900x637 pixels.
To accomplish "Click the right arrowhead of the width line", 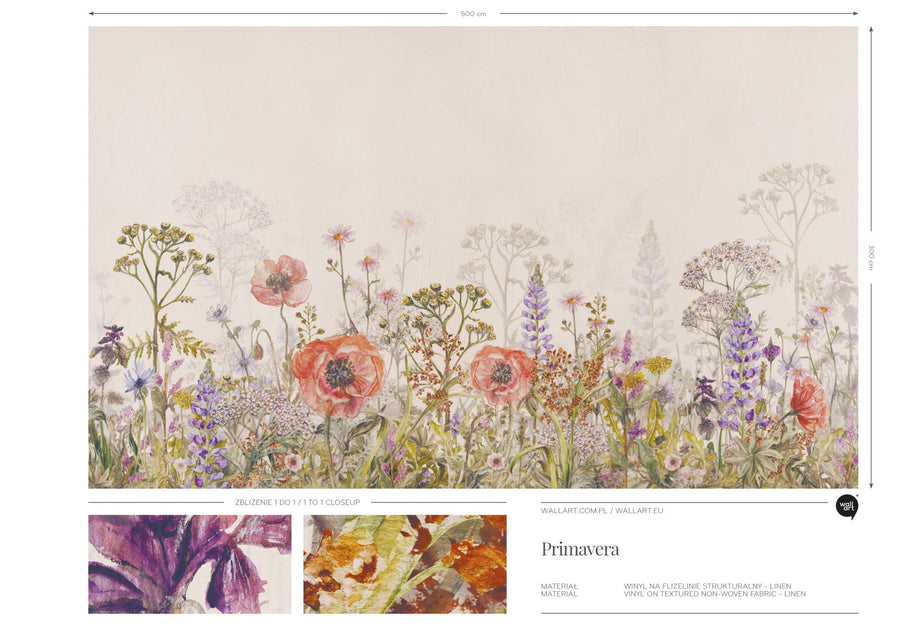I will click(855, 14).
